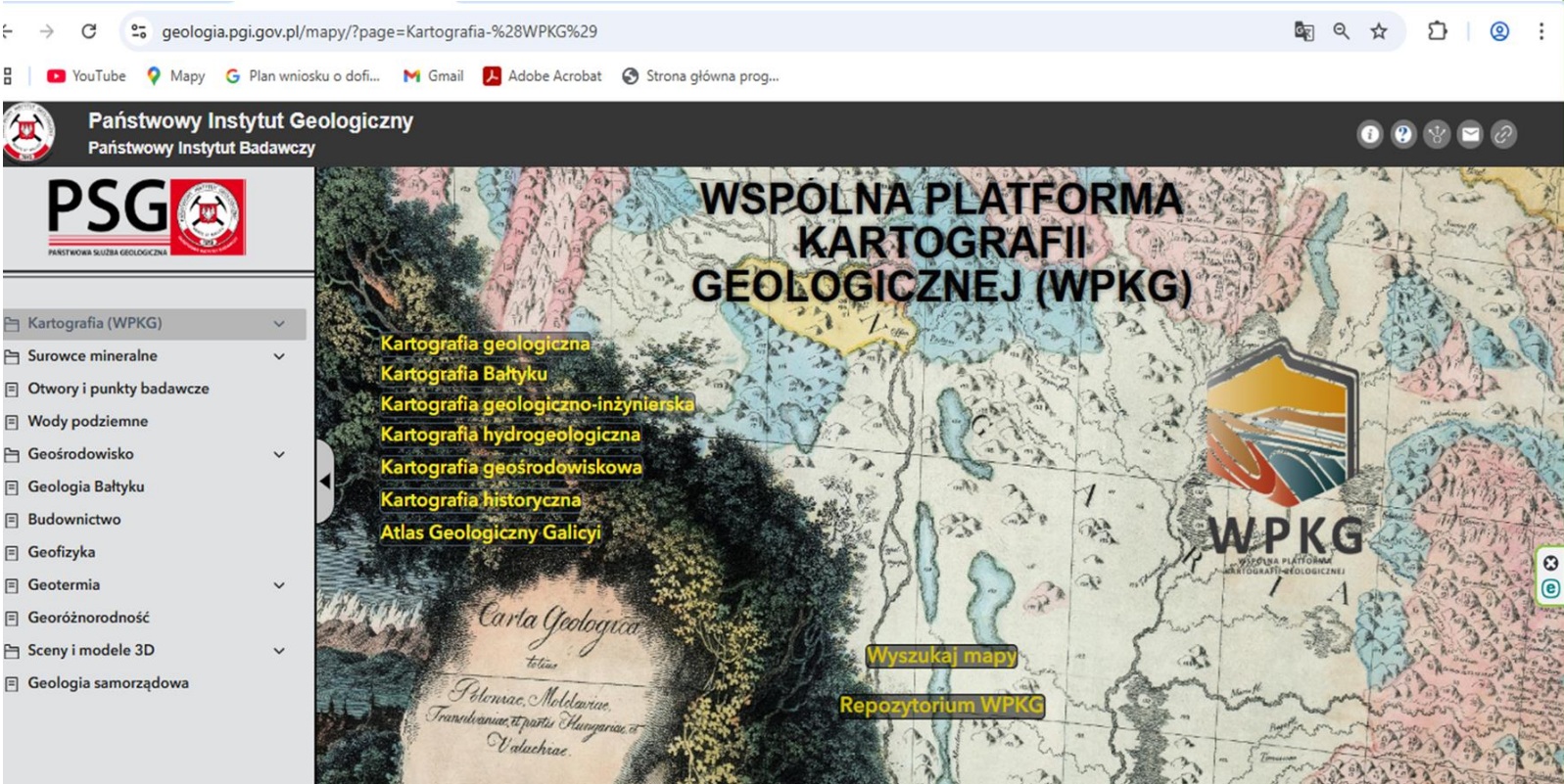Follow the Kartografia Bałtyku link
The image size is (1564, 784).
coord(464,374)
